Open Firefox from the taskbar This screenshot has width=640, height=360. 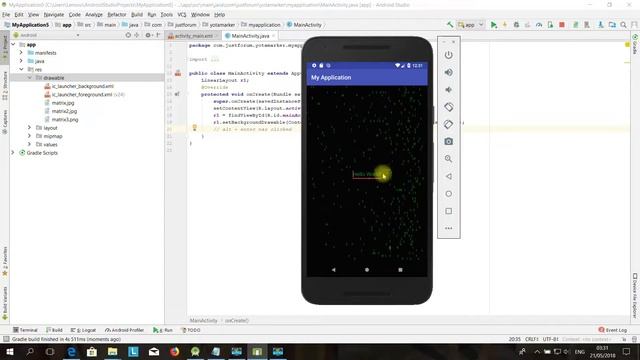point(175,351)
